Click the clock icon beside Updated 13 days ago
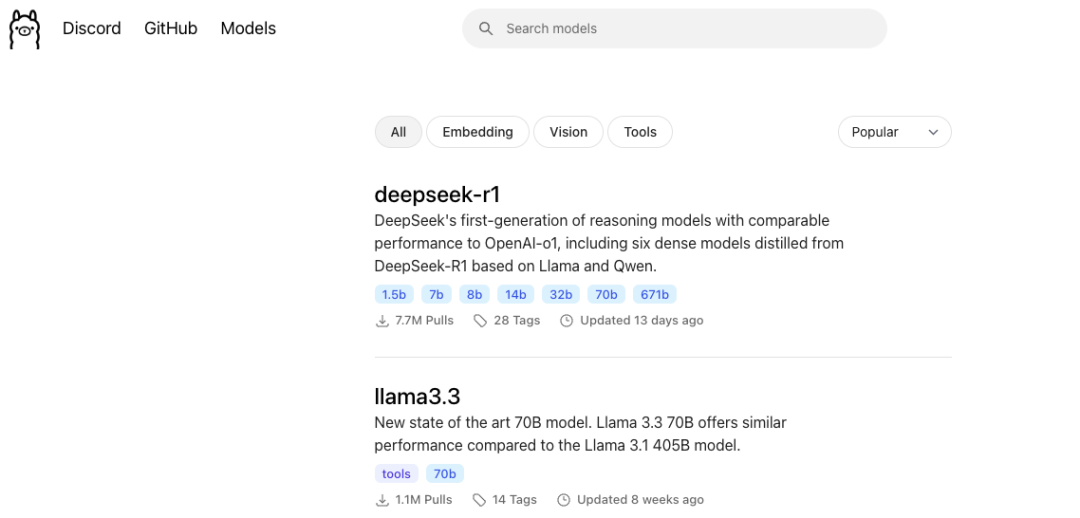Viewport: 1080px width, 518px height. (566, 320)
